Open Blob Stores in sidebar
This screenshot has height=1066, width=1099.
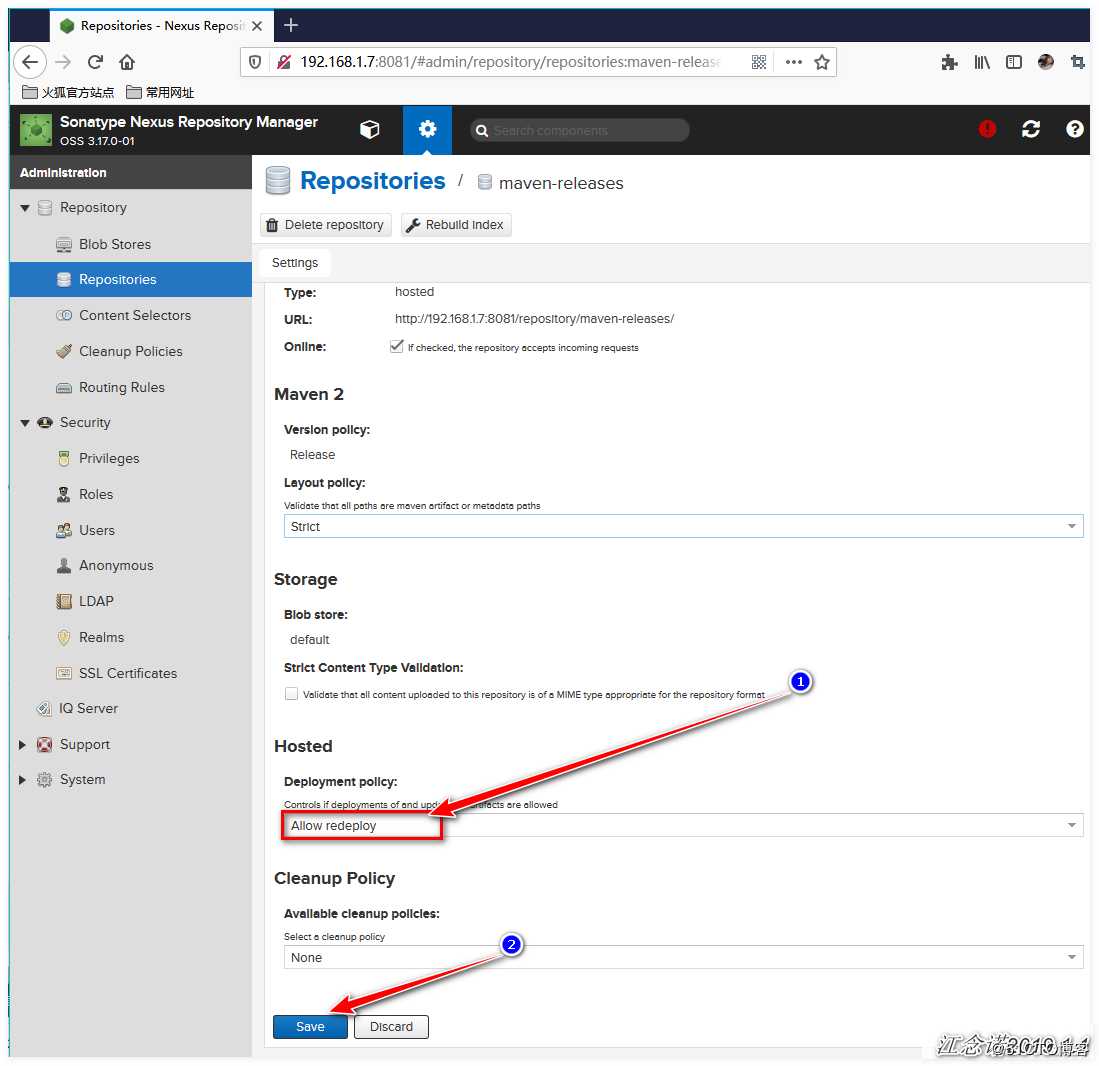115,244
